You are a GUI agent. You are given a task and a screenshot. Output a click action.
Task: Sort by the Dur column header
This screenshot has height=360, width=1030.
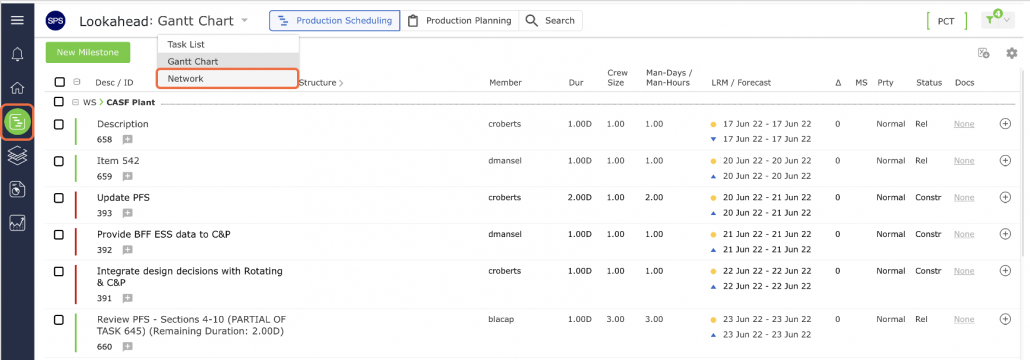[575, 83]
